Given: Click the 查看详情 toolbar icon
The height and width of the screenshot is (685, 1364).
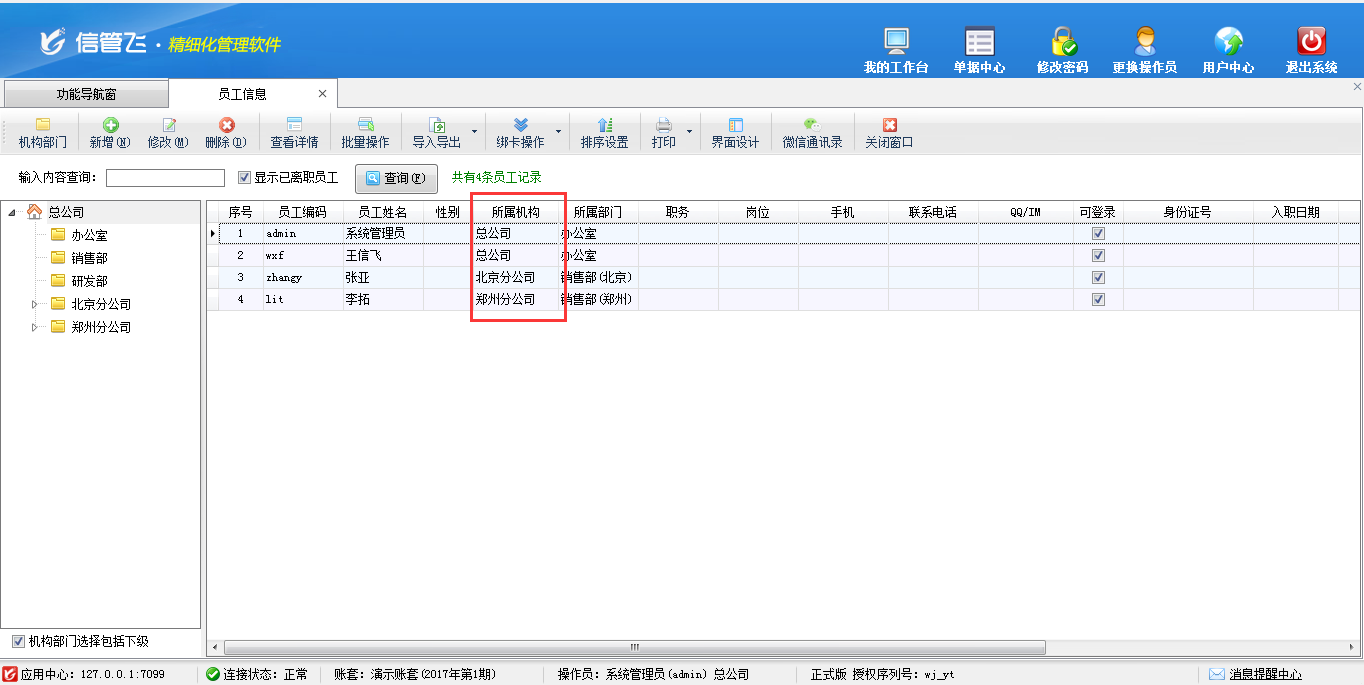Looking at the screenshot, I should pos(294,126).
